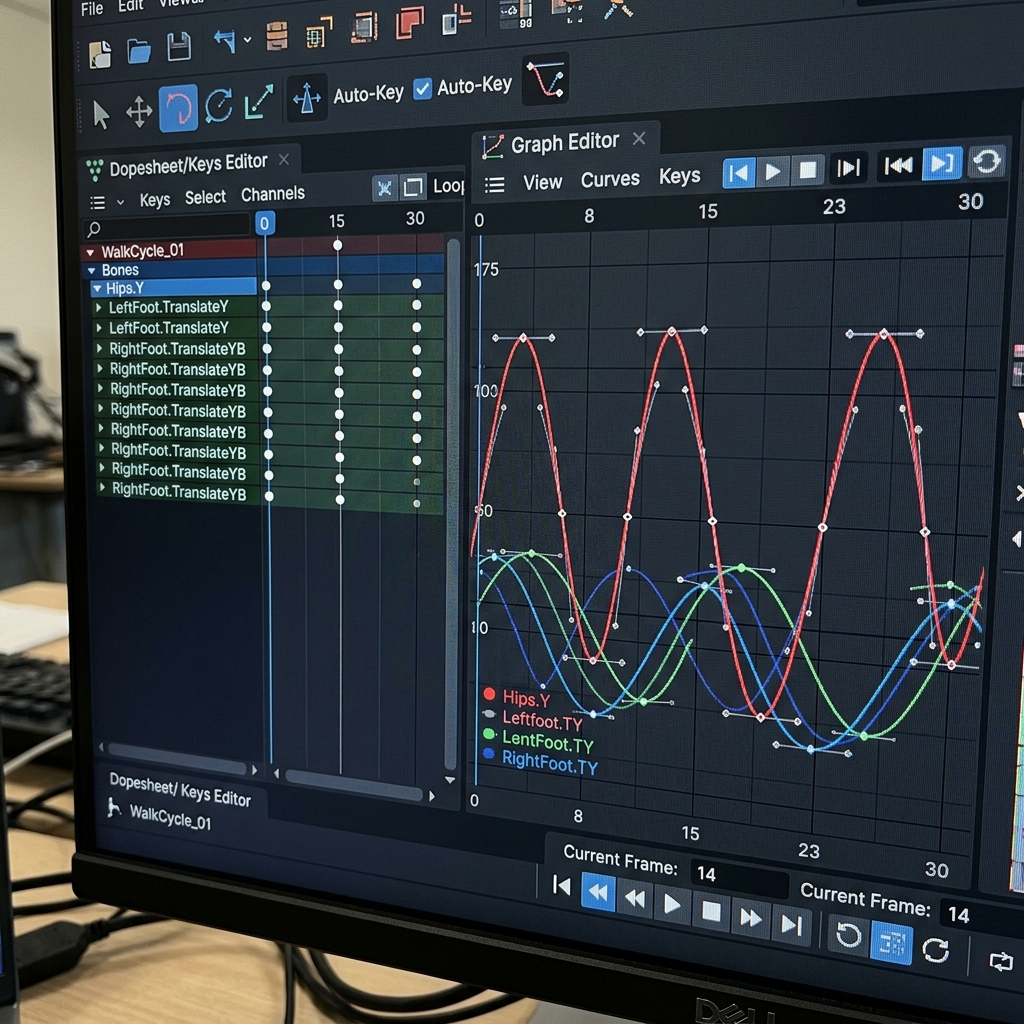Collapse the WalkCycle_01 tree row
This screenshot has height=1024, width=1024.
[90, 252]
